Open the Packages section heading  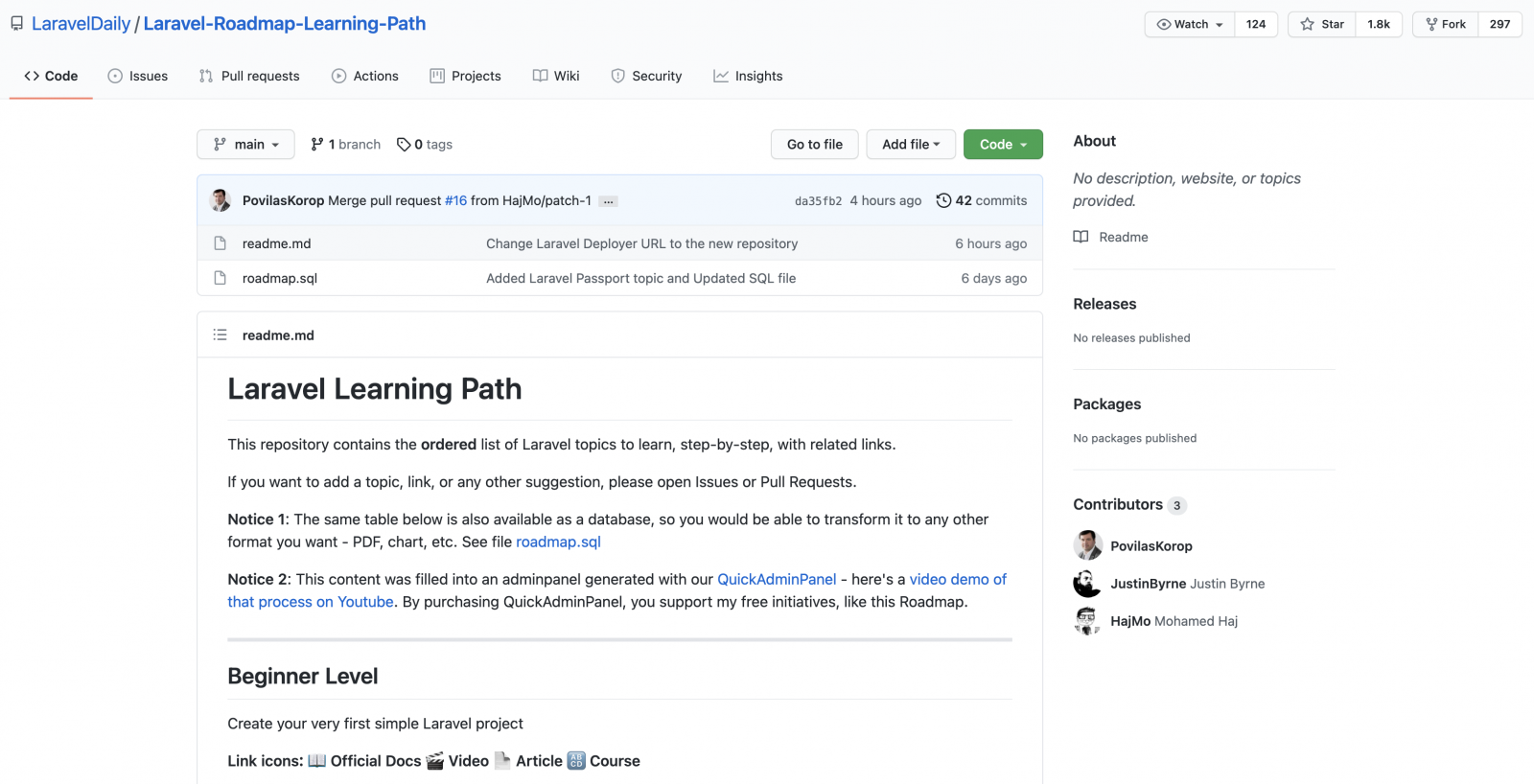1106,404
